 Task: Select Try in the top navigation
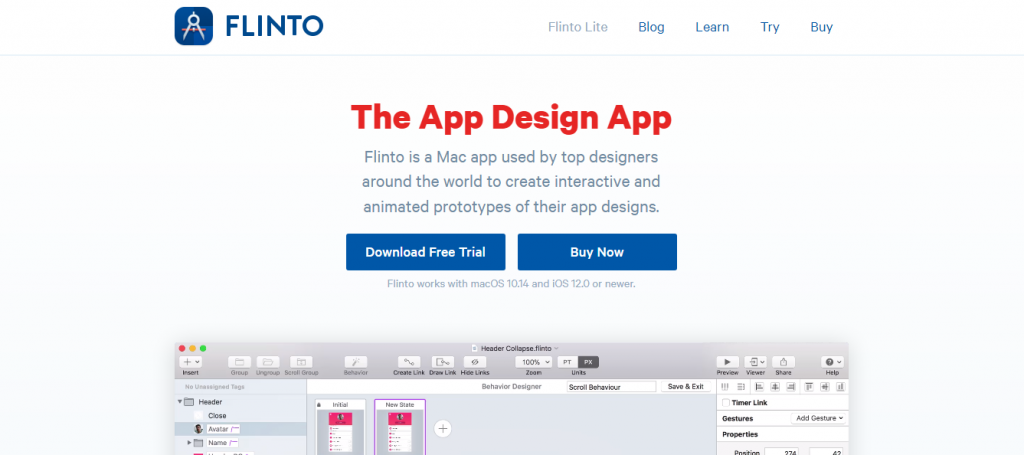[x=769, y=27]
